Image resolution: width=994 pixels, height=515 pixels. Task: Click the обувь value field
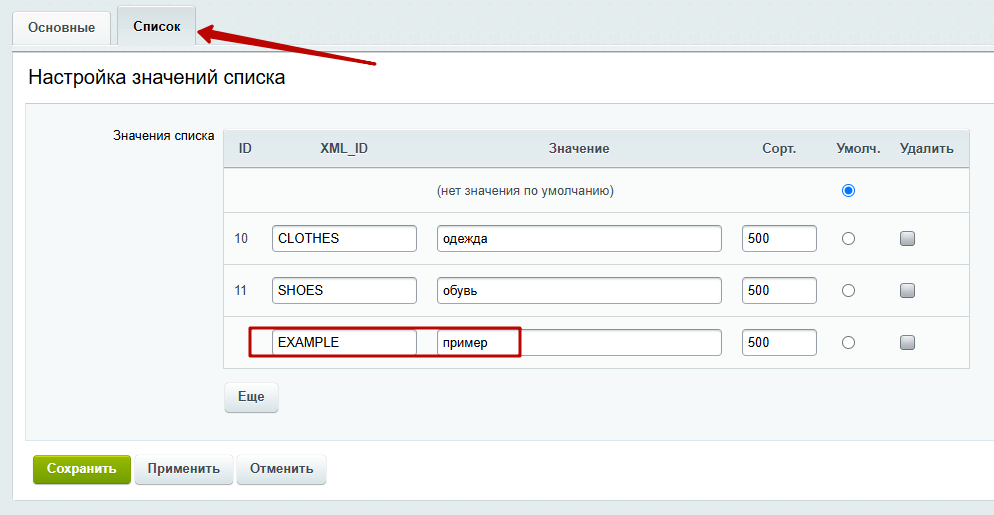tap(579, 290)
